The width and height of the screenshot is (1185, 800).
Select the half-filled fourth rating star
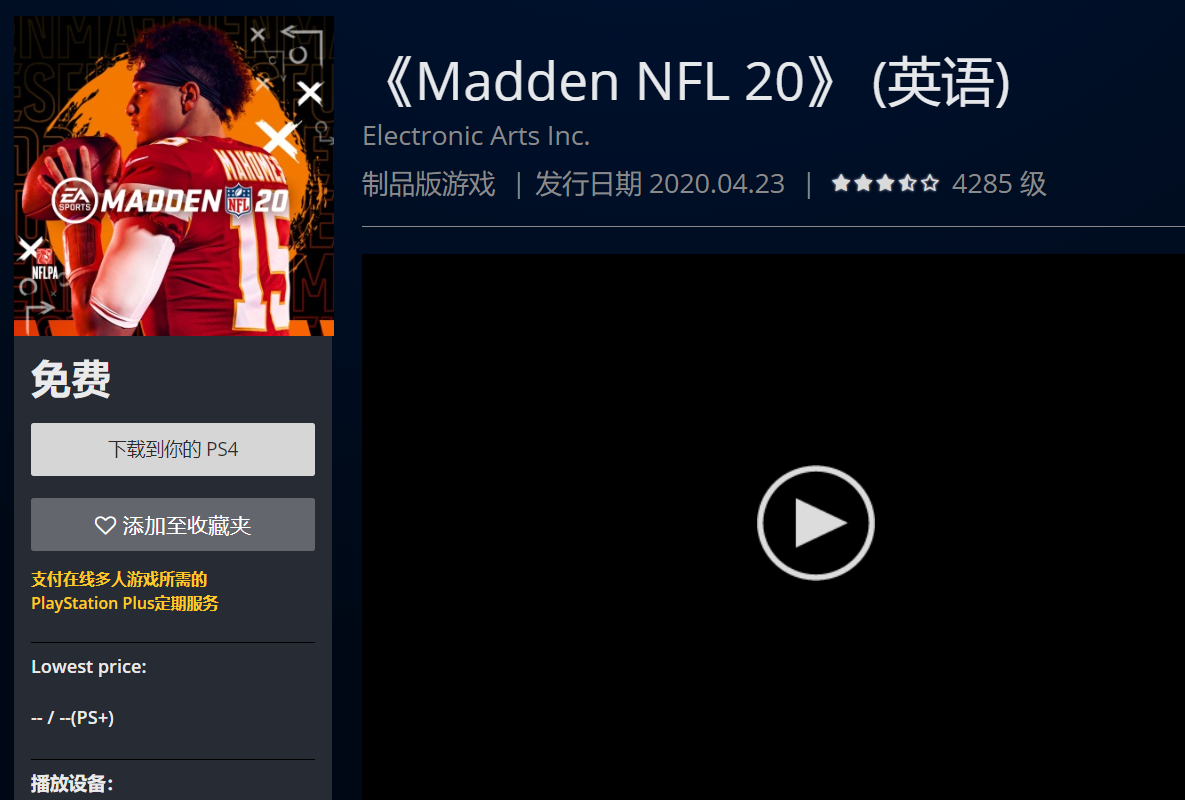908,183
